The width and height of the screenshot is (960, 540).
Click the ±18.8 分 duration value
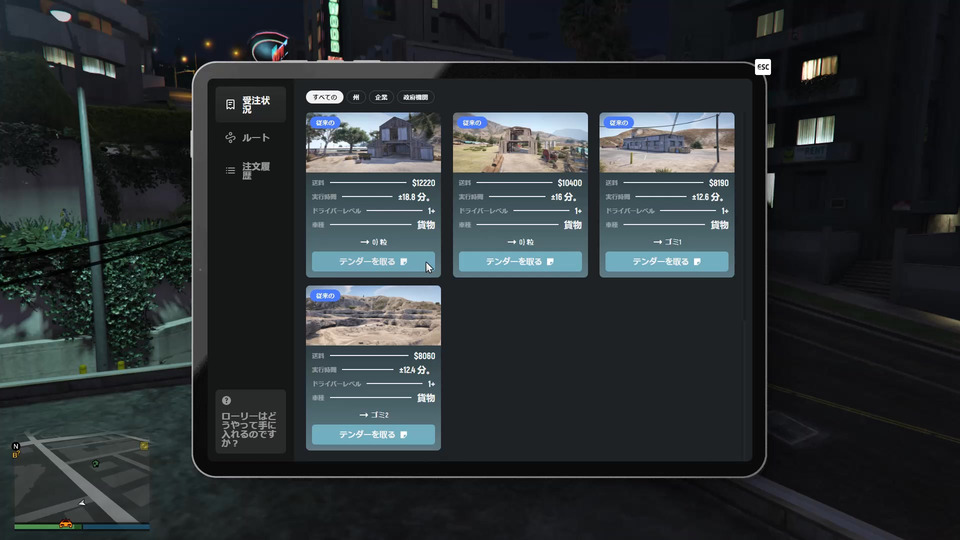point(414,197)
